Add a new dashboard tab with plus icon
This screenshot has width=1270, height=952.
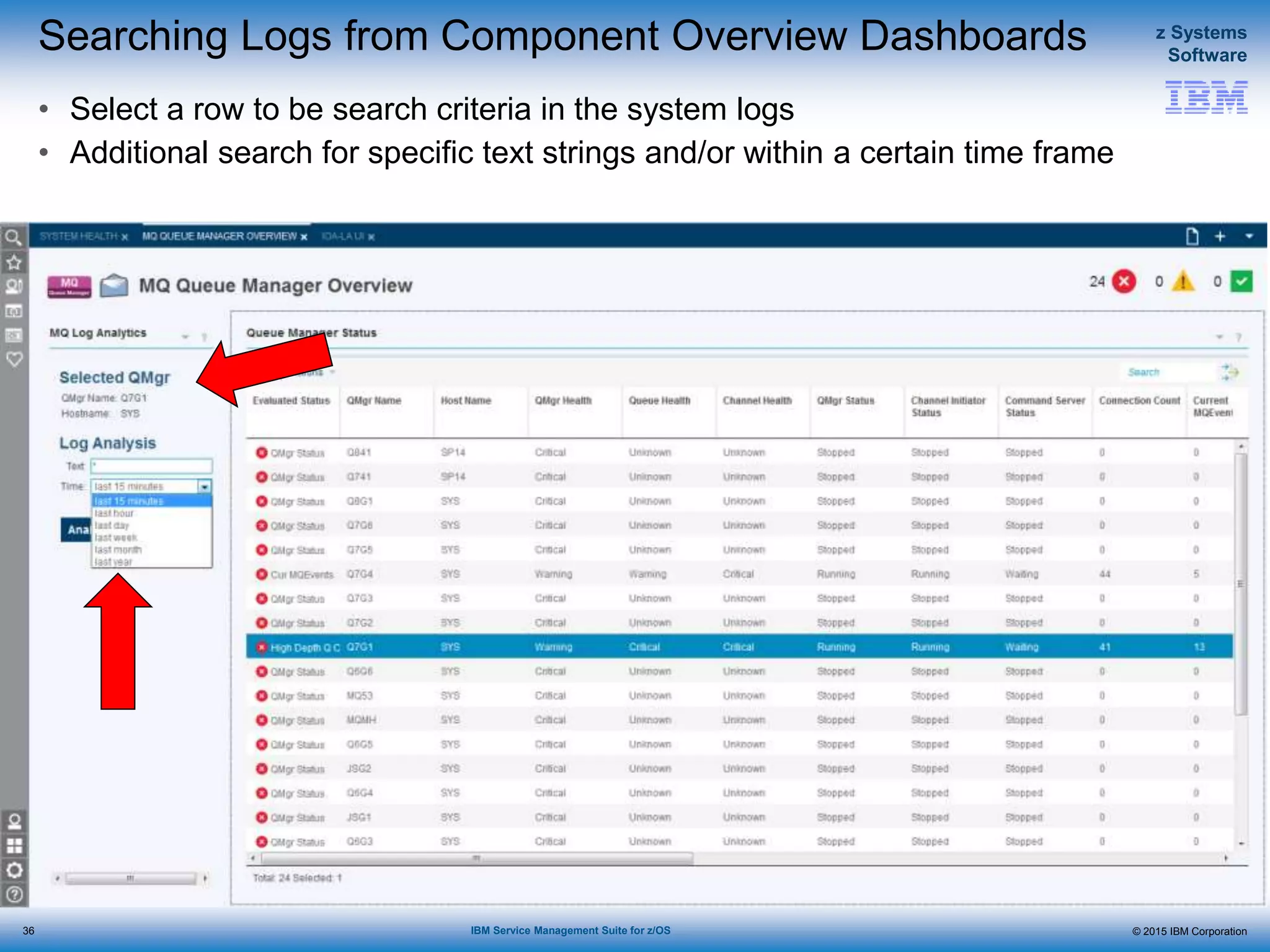(x=1220, y=236)
